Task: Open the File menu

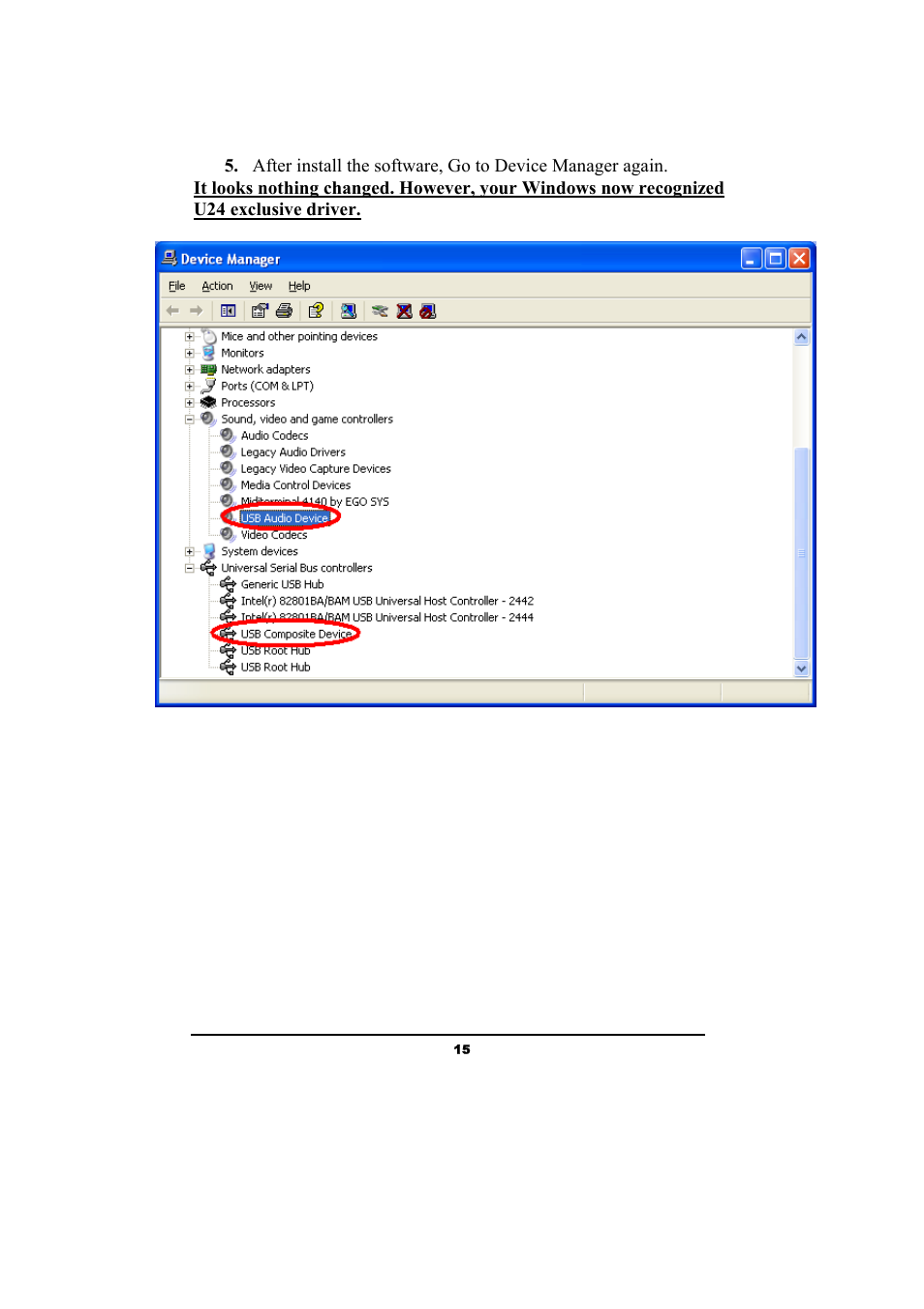Action: 176,286
